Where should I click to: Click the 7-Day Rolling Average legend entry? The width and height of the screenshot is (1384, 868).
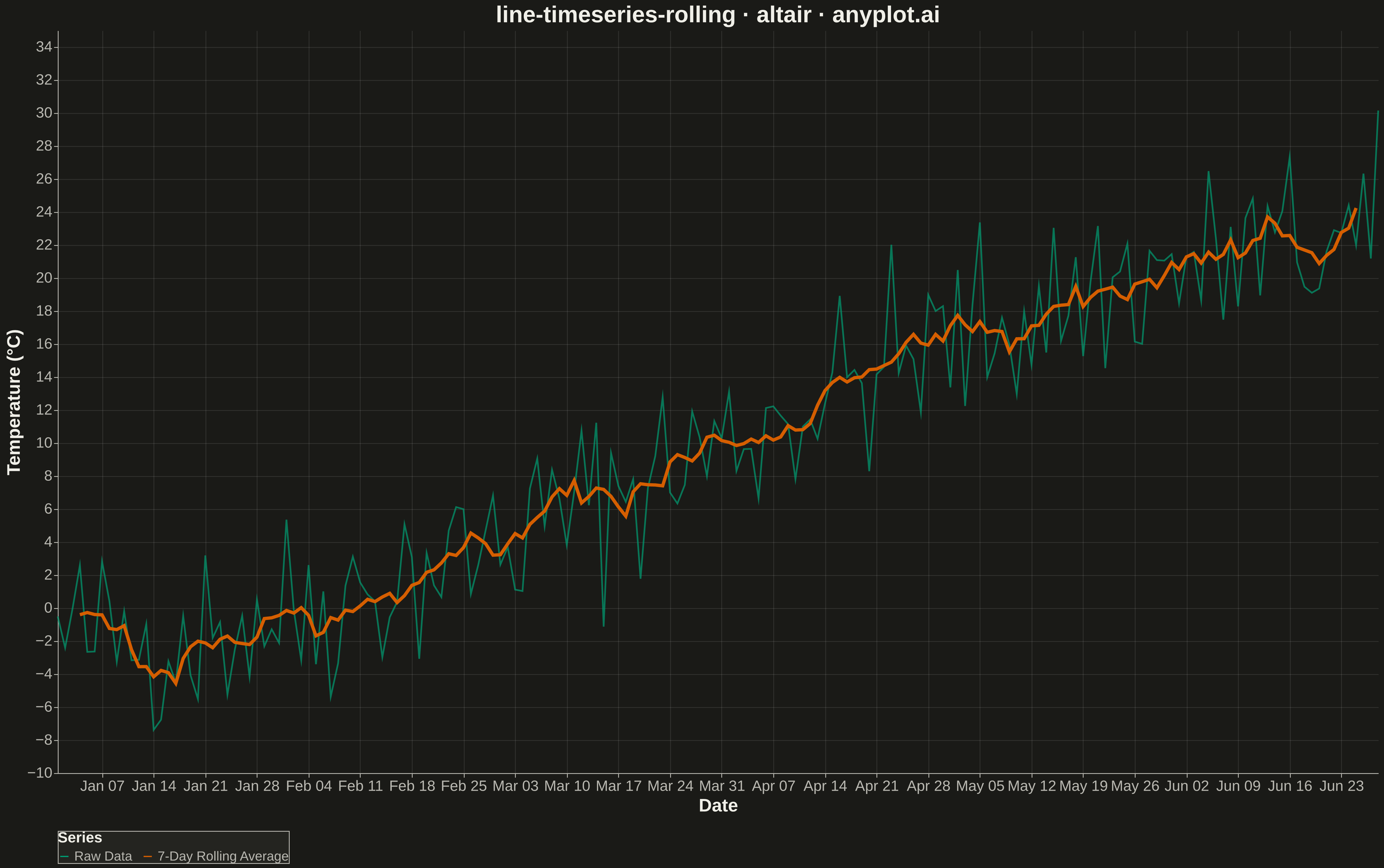[216, 856]
